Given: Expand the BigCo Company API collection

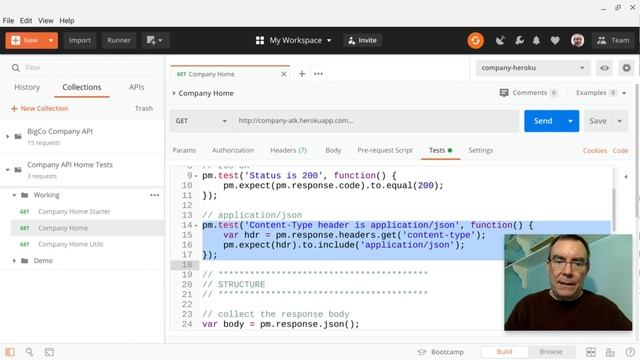Looking at the screenshot, I should pos(8,136).
